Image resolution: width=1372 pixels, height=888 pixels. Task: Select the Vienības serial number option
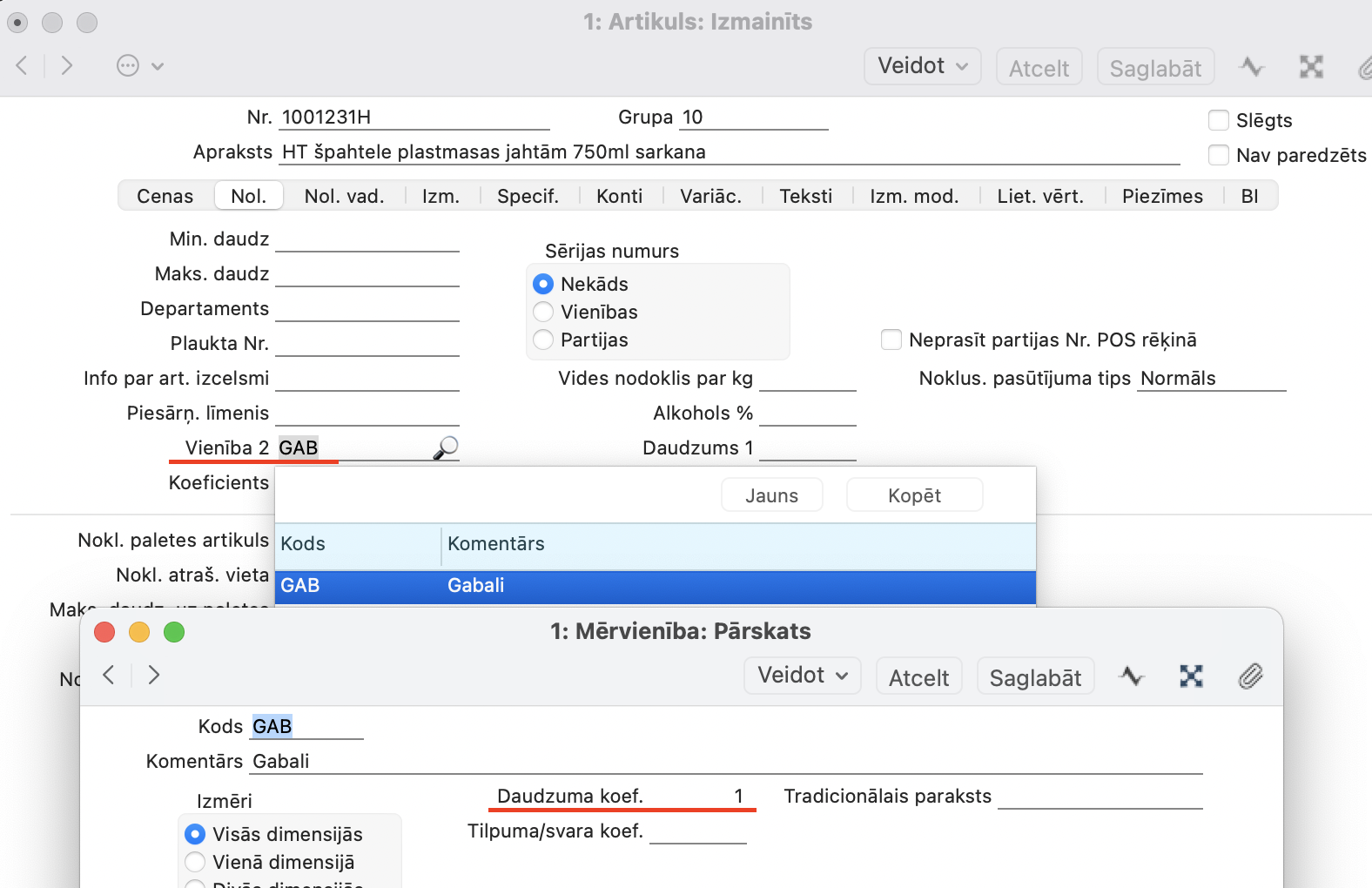pyautogui.click(x=544, y=312)
